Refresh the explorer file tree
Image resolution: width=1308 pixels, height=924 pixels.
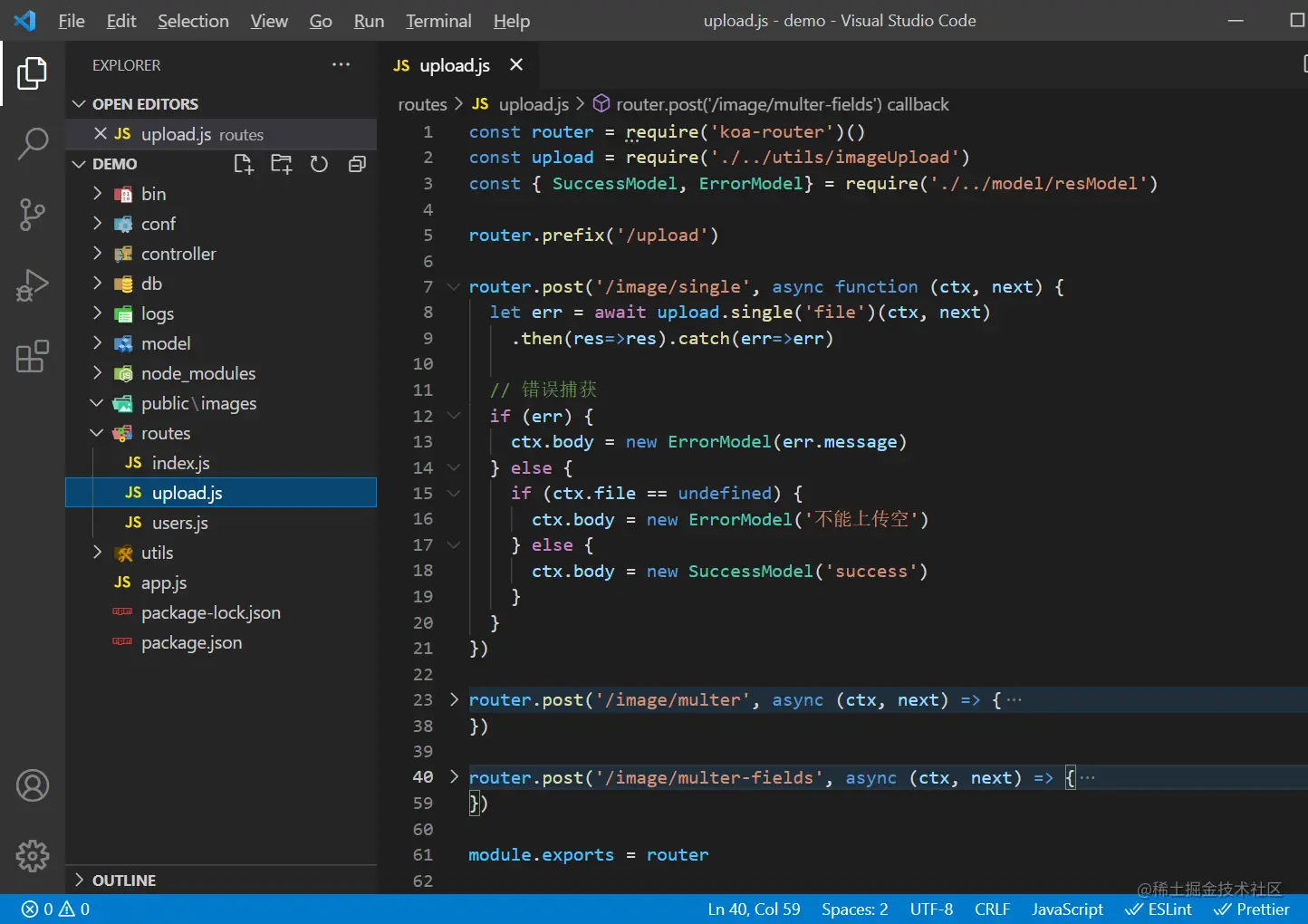(319, 164)
